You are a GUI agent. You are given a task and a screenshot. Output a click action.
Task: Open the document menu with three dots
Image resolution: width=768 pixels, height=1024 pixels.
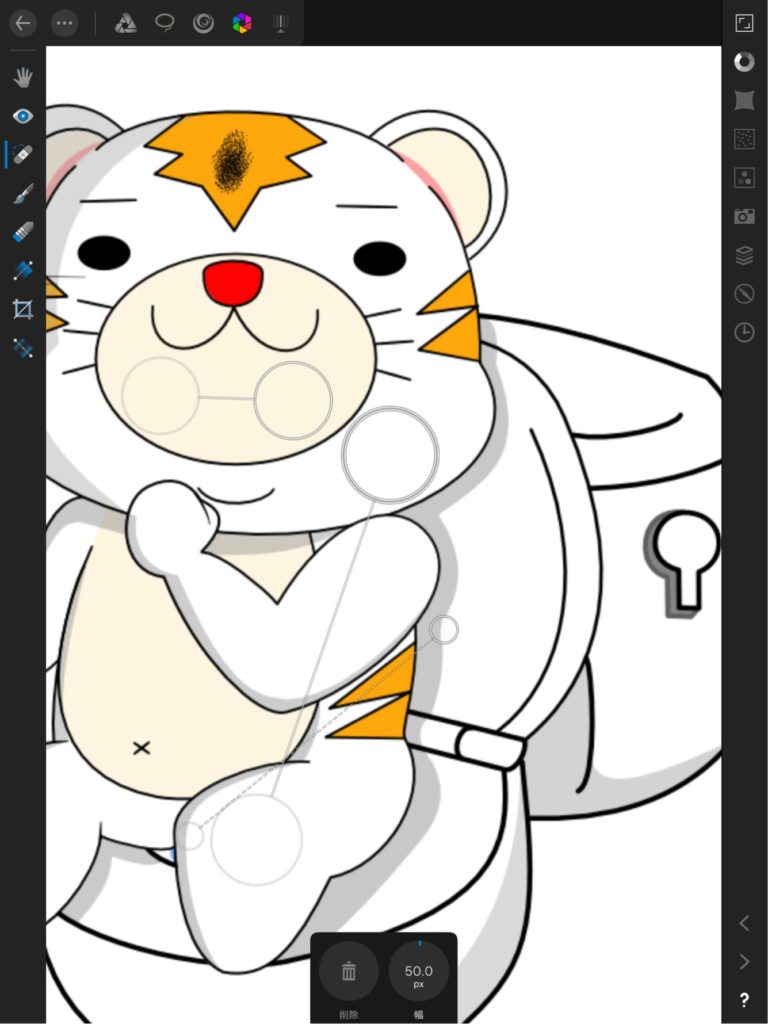64,23
